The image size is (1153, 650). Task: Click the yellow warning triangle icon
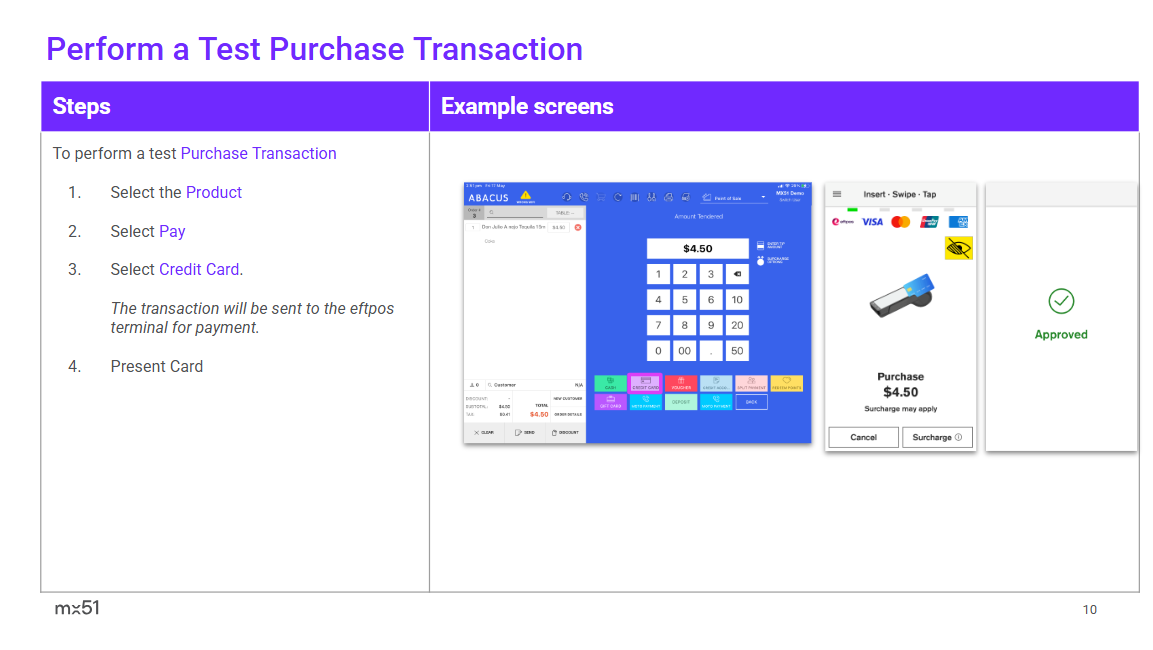coord(525,196)
